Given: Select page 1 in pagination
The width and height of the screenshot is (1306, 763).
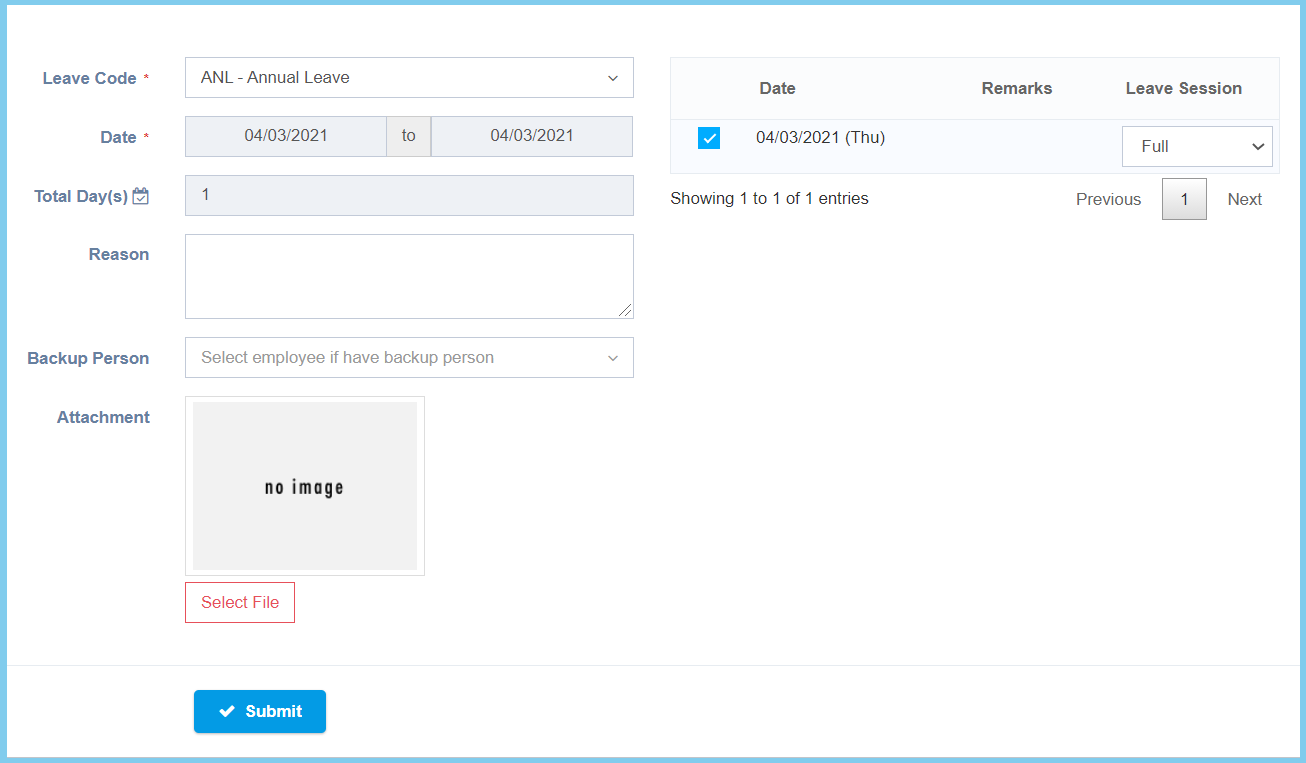Looking at the screenshot, I should (x=1184, y=199).
